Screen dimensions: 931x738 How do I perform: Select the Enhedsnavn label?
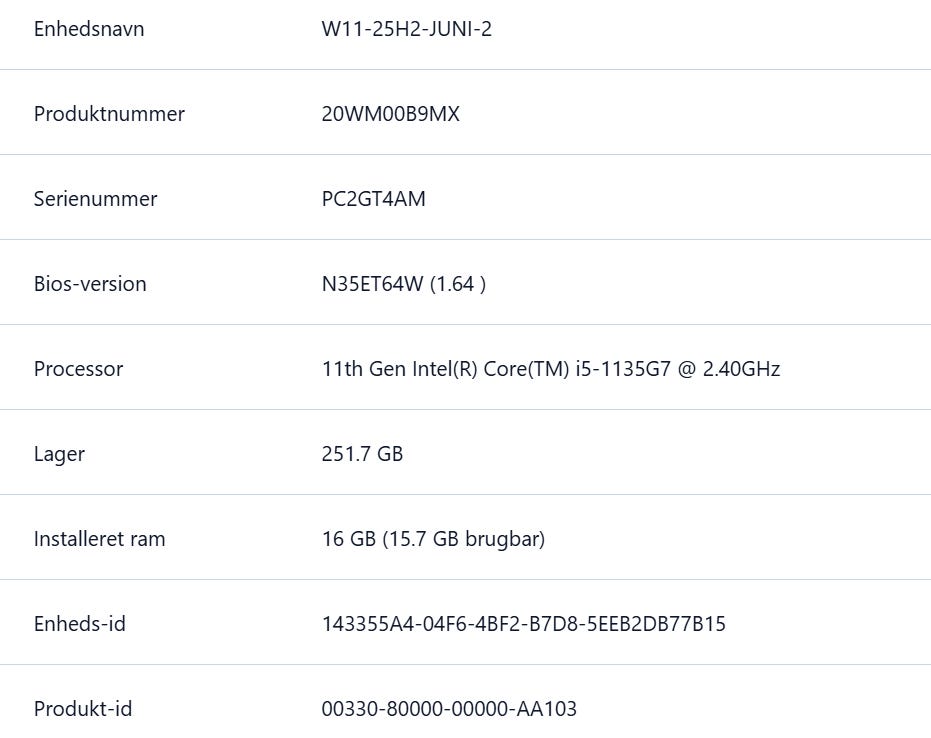tap(88, 29)
